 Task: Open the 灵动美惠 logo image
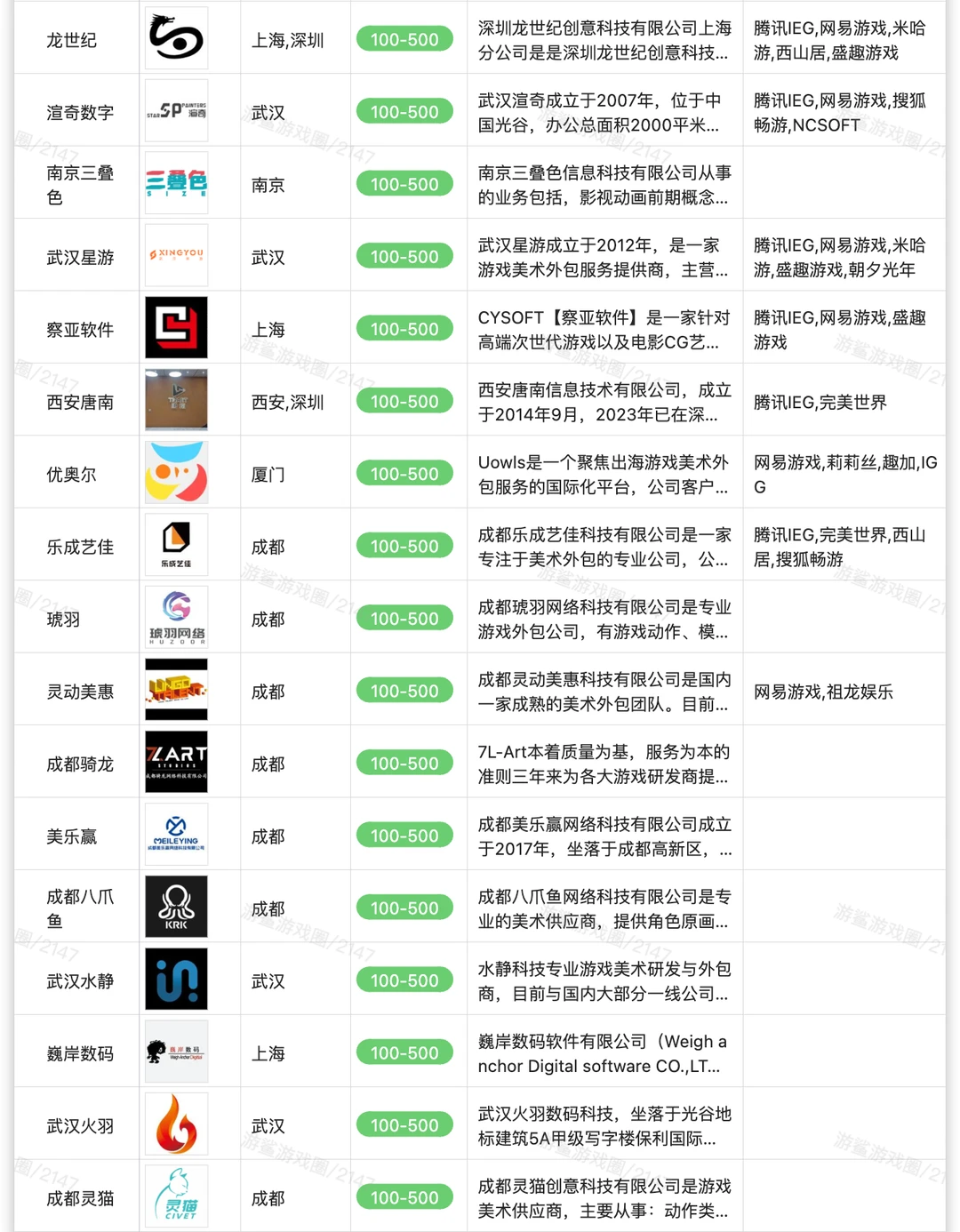(x=176, y=690)
